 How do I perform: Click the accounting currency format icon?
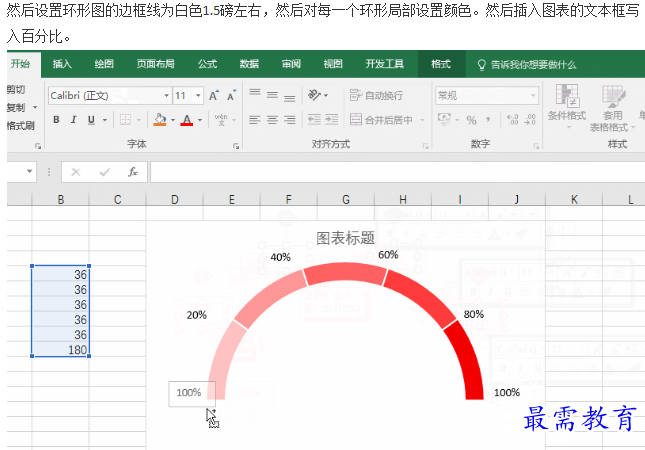point(444,119)
